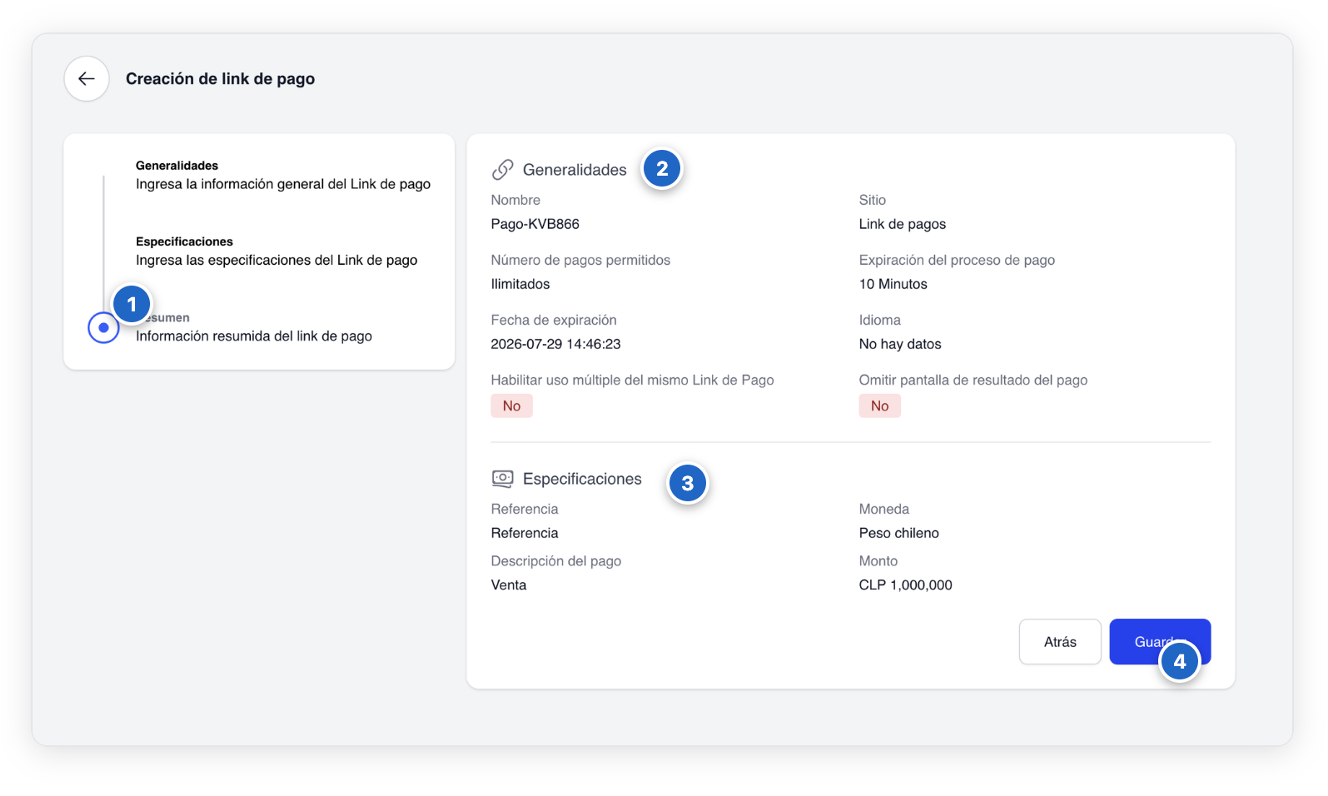Click the blue Guardar button

1160,642
